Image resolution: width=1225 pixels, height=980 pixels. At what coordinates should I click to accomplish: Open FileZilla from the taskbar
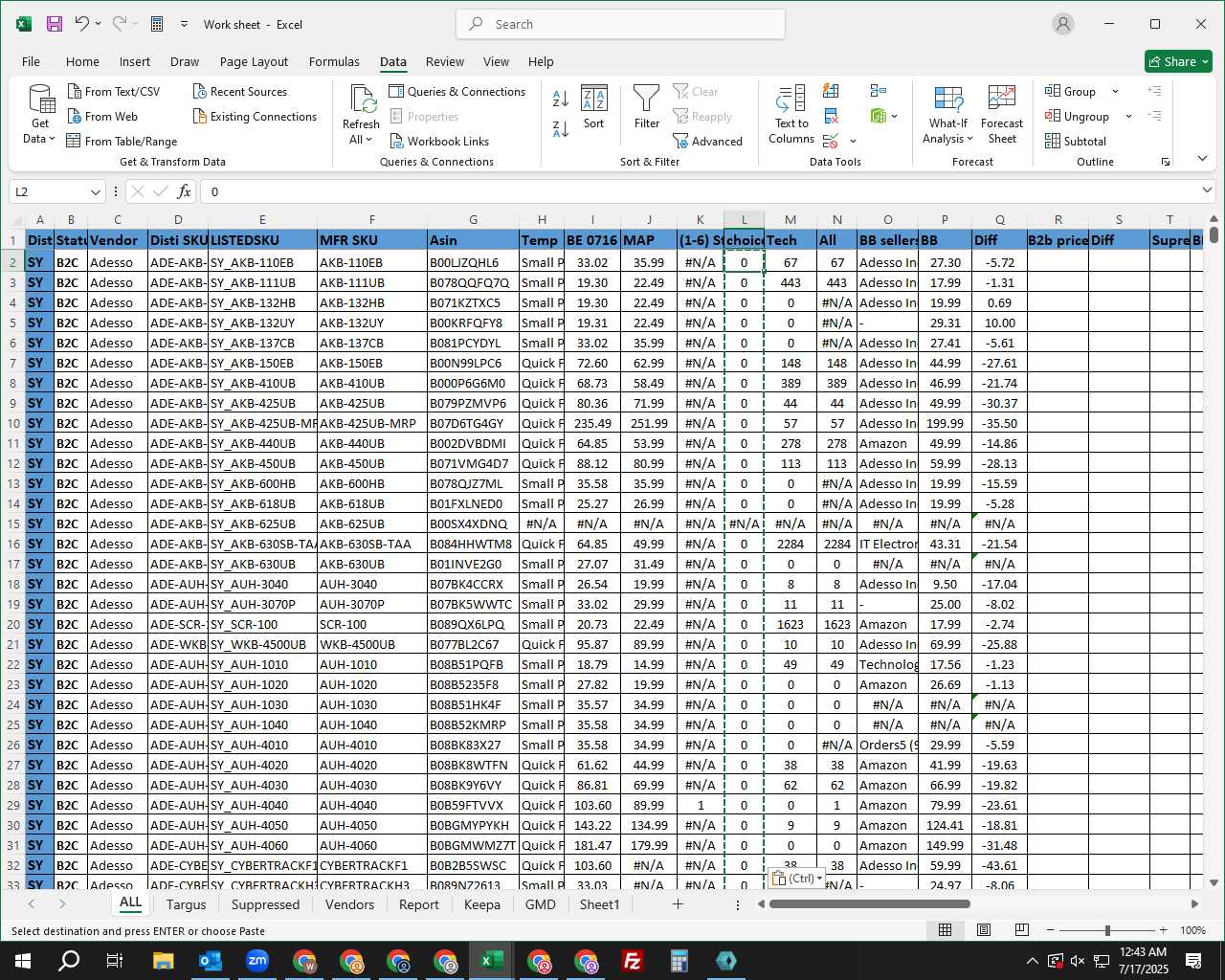click(x=633, y=961)
